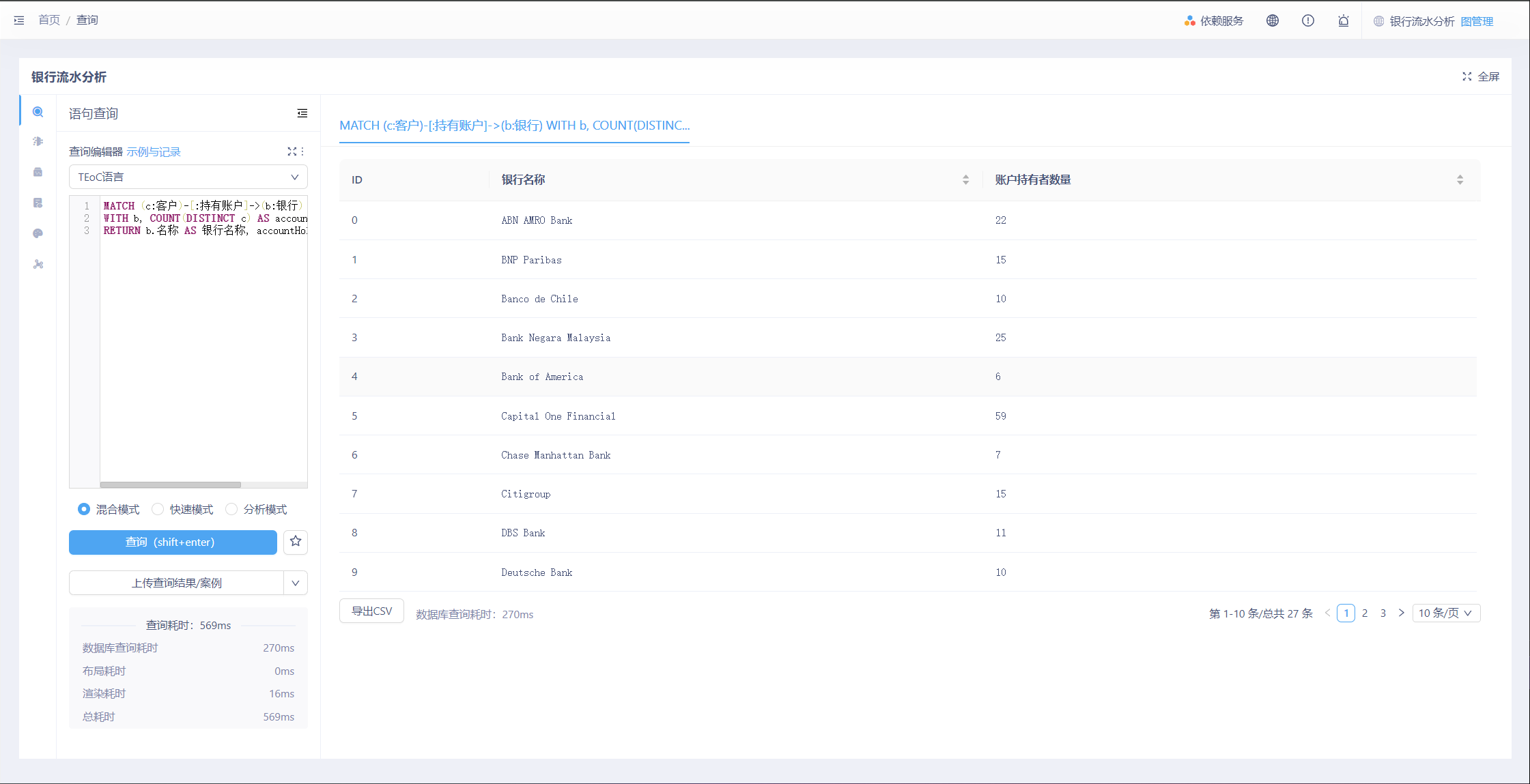The height and width of the screenshot is (784, 1530).
Task: Collapse the 语句查询 panel icon
Action: [x=302, y=113]
